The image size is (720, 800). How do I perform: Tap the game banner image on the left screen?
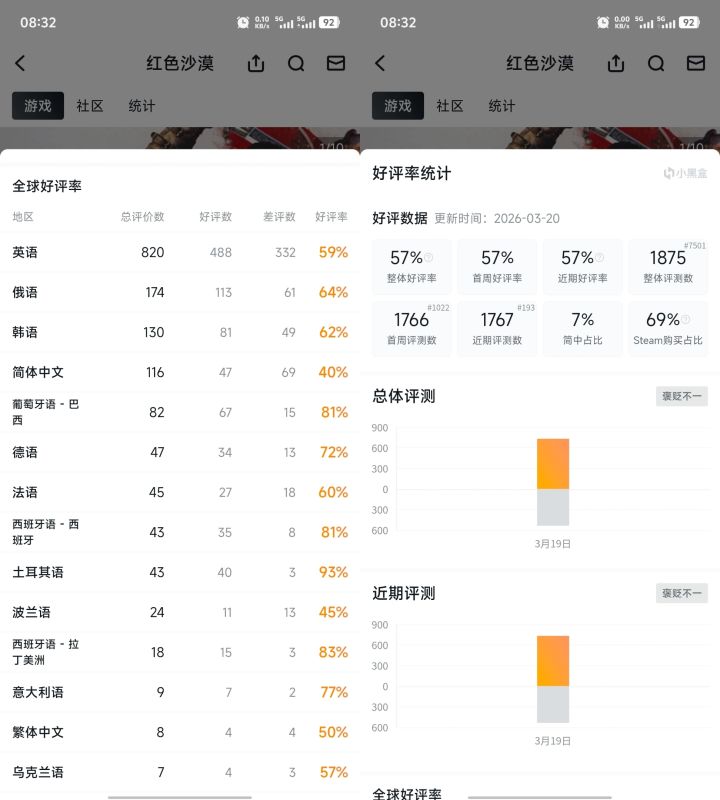(180, 138)
